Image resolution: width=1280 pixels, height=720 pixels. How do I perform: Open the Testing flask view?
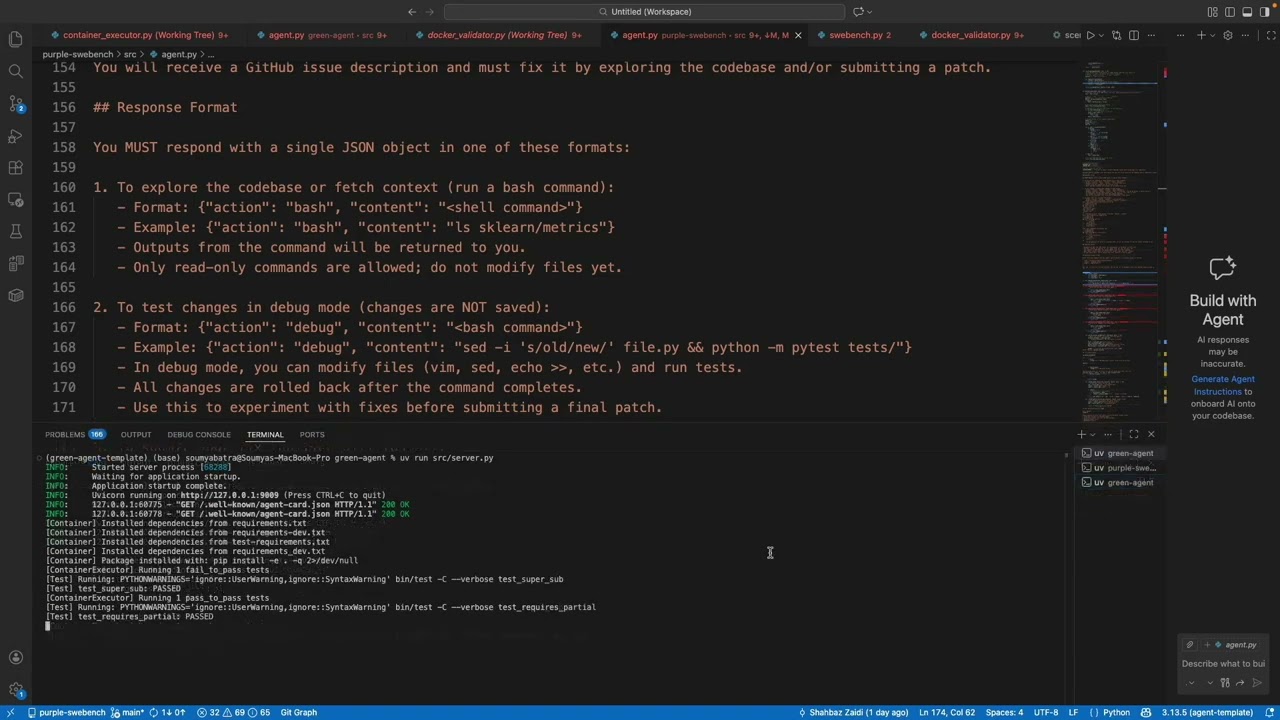coord(15,231)
